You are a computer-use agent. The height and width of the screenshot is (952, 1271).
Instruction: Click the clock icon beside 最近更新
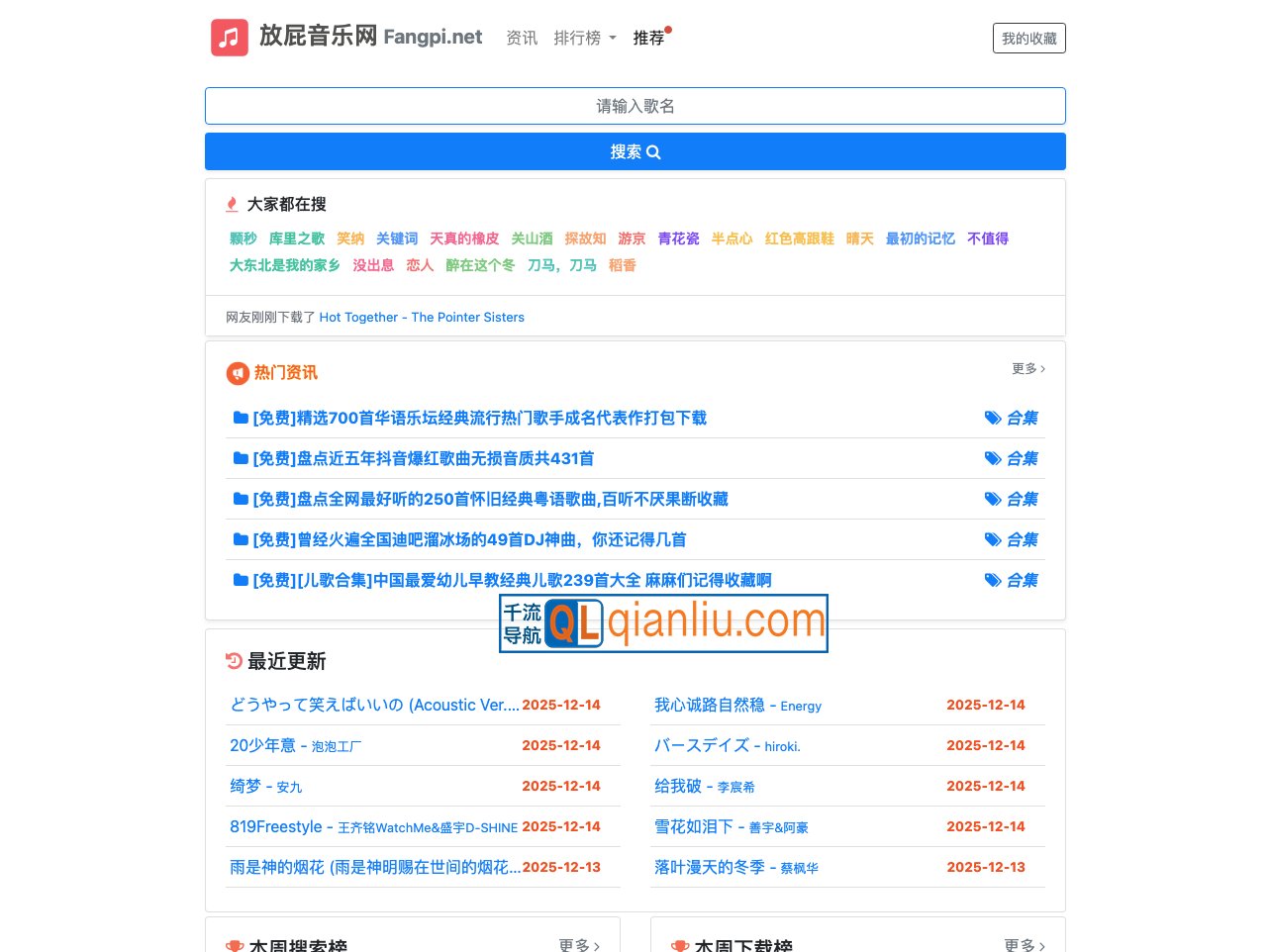coord(234,661)
